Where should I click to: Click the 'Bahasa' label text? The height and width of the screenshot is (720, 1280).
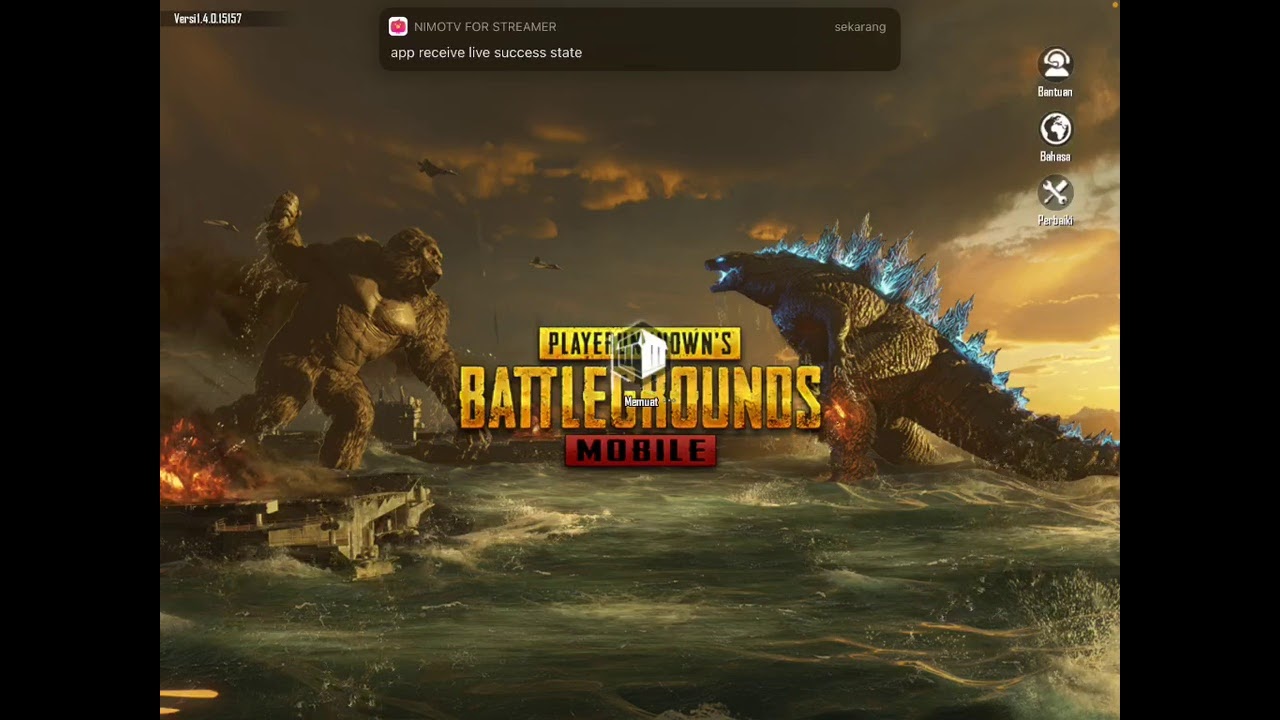click(x=1055, y=157)
